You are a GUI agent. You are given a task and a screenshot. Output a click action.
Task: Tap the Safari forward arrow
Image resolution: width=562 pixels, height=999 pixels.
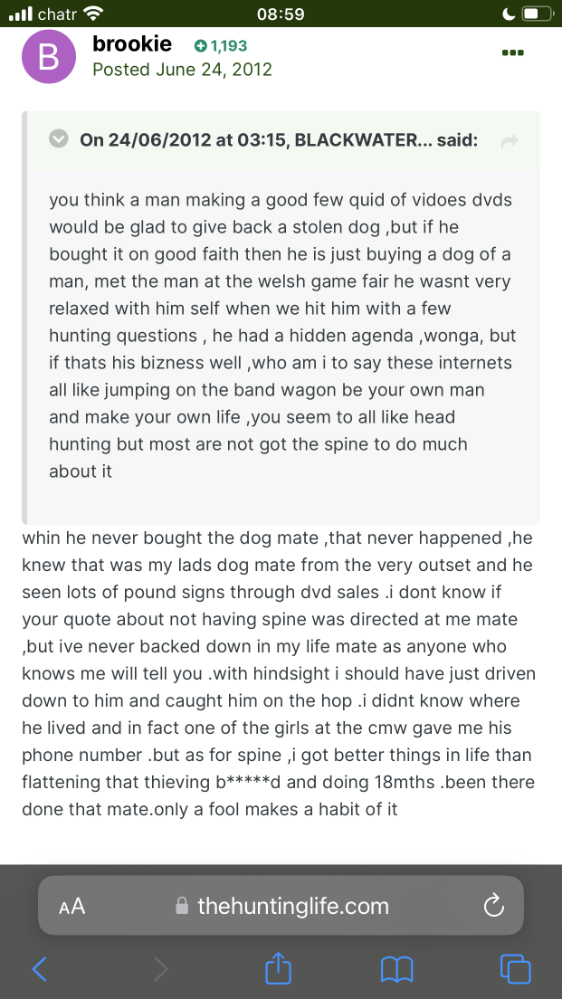161,969
